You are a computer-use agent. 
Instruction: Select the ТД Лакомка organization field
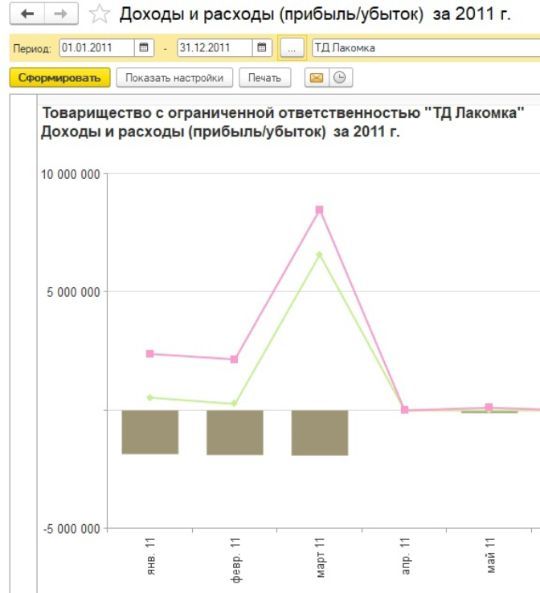point(426,48)
